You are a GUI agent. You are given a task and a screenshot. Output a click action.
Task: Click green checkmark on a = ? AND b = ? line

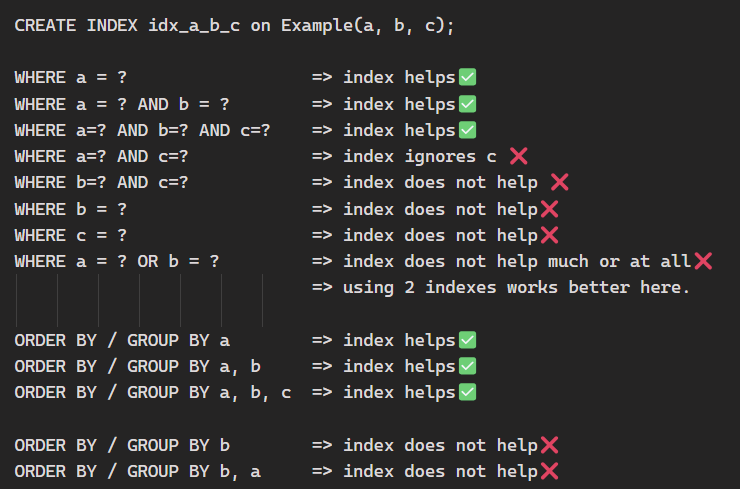point(466,103)
